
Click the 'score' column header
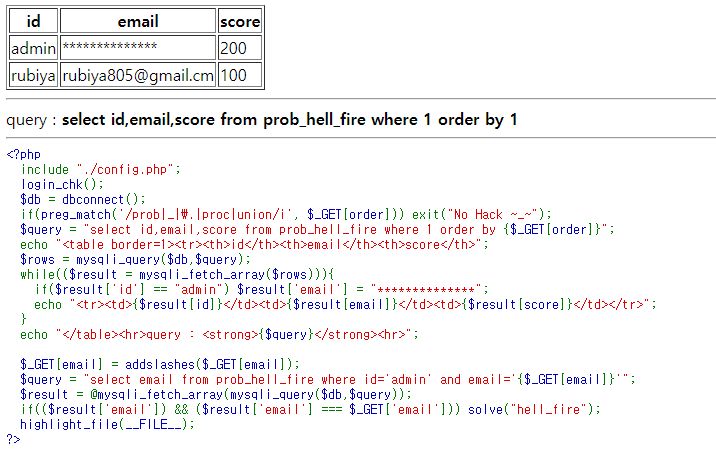[240, 21]
